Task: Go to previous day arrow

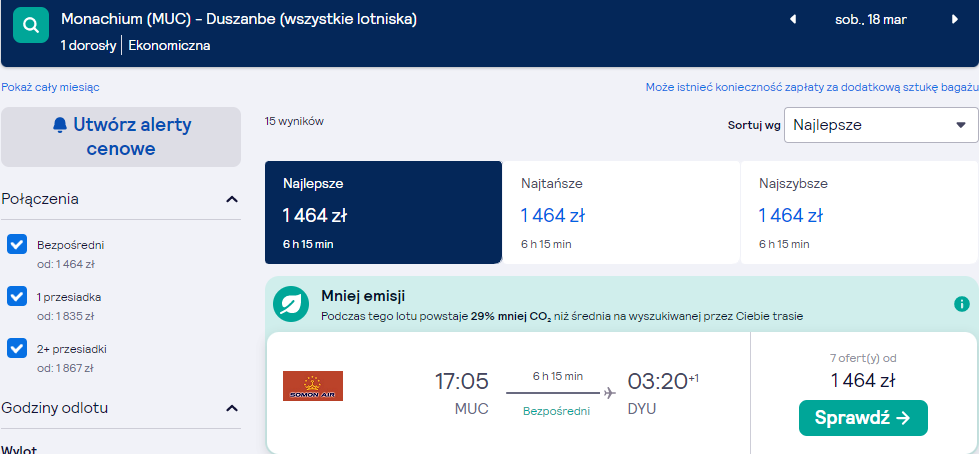Action: [793, 19]
